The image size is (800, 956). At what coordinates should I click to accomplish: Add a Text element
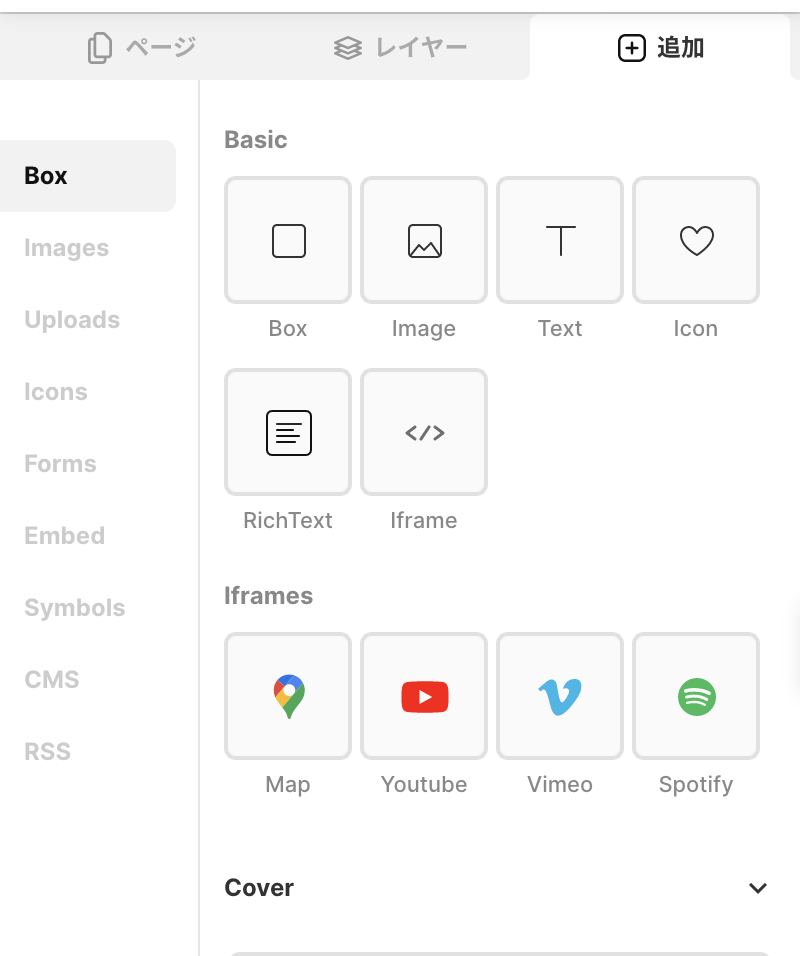(560, 240)
